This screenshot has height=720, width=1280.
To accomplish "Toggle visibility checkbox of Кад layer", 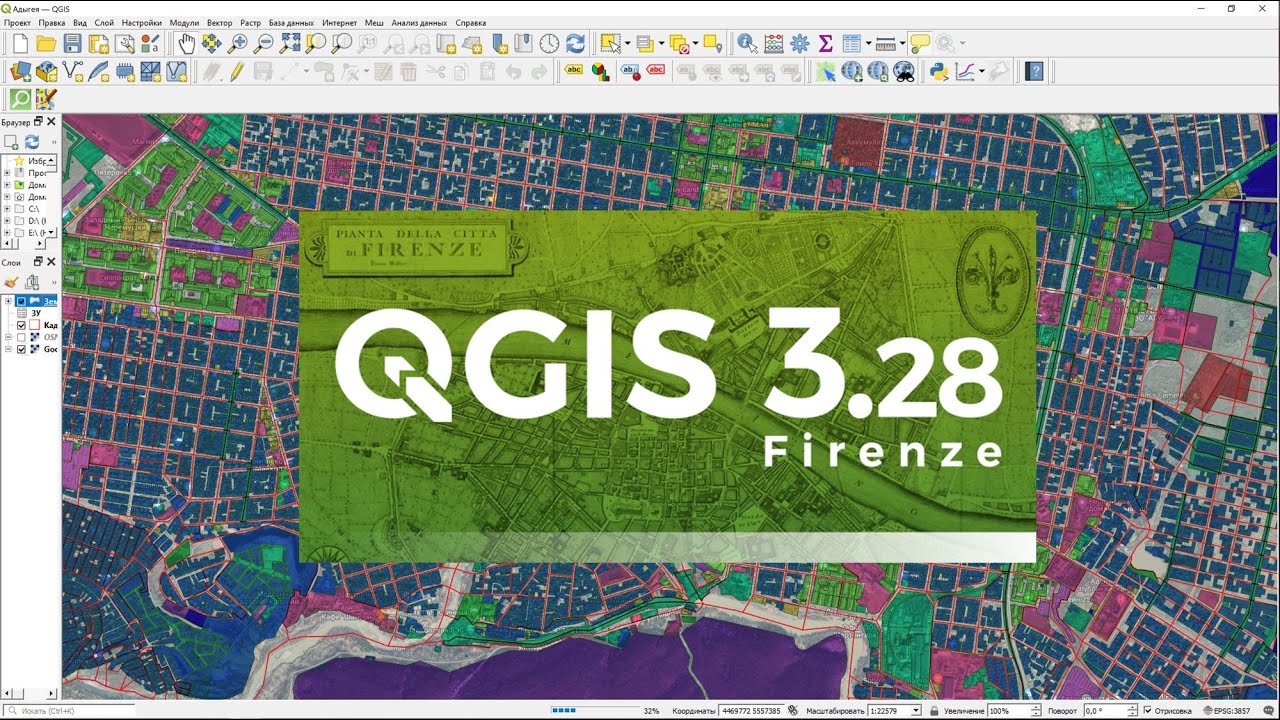I will [x=21, y=325].
